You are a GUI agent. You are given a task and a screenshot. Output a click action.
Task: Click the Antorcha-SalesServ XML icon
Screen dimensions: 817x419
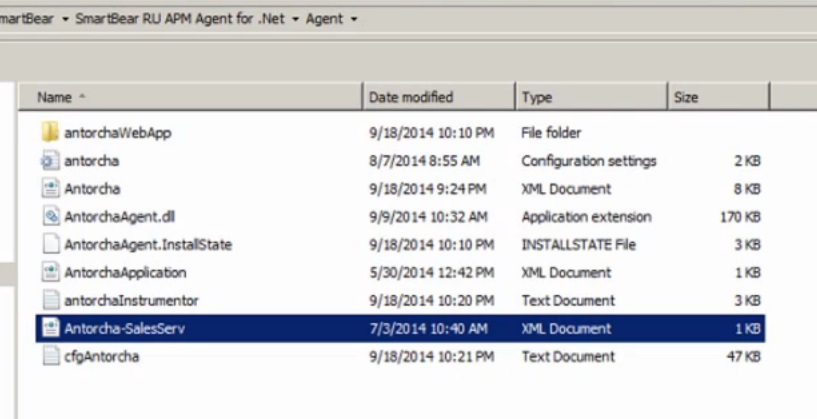[50, 328]
